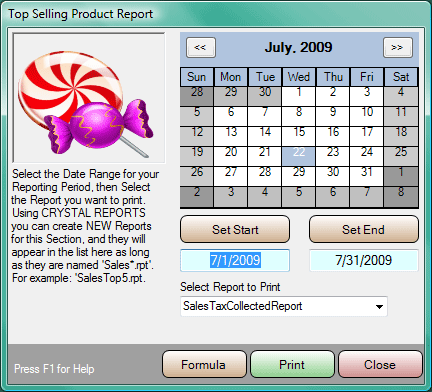
Task: Advance to next month with >> button
Action: pos(398,47)
